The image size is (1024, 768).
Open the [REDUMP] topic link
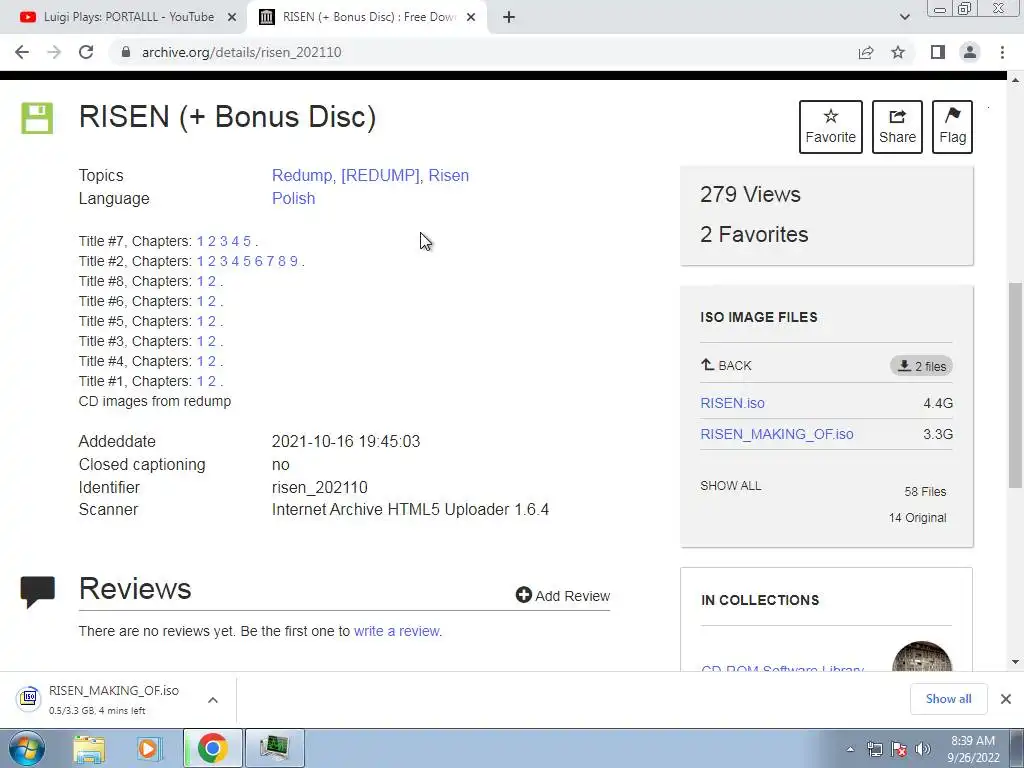coord(380,176)
